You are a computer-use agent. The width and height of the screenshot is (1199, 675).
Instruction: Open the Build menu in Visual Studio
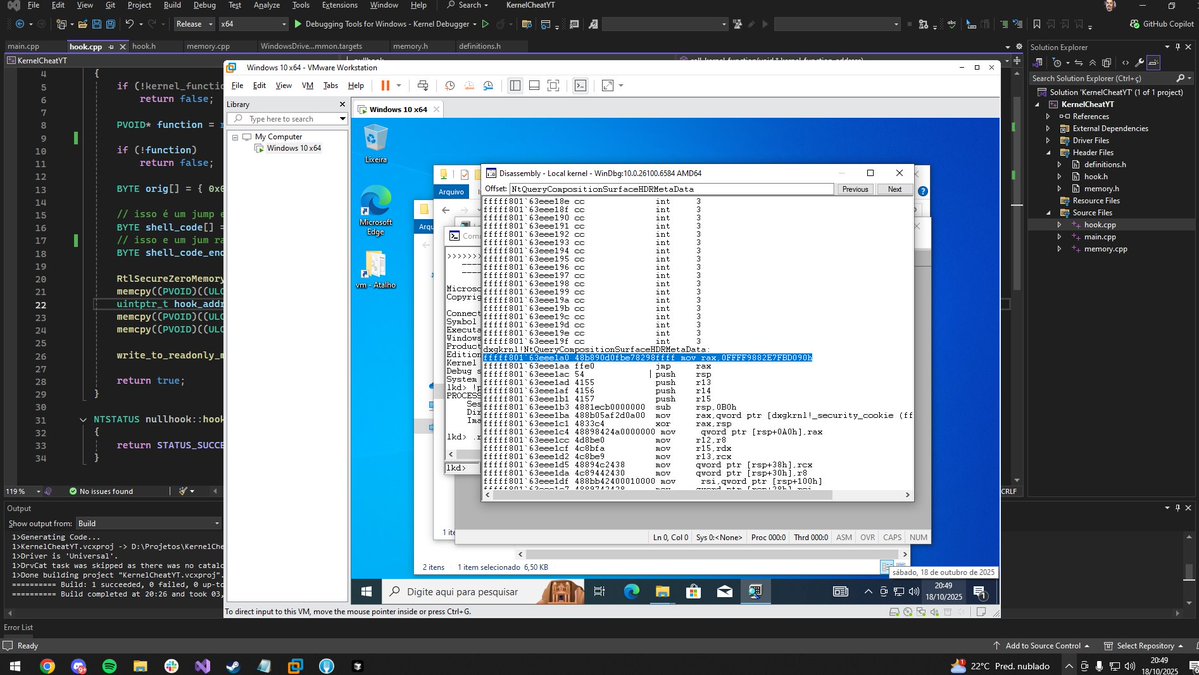tap(172, 5)
